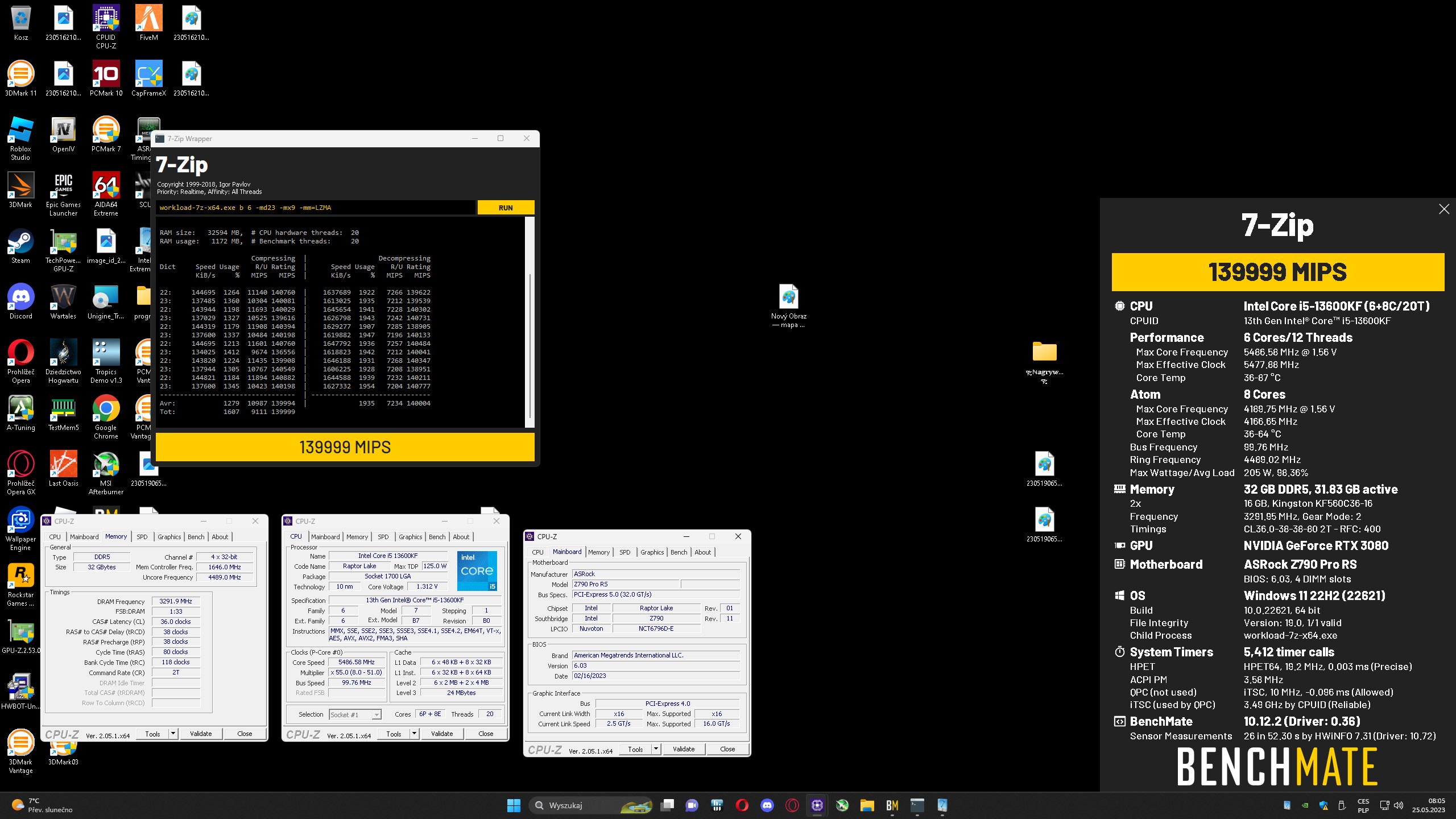The width and height of the screenshot is (1456, 819).
Task: Open Windows Start menu
Action: tap(514, 805)
